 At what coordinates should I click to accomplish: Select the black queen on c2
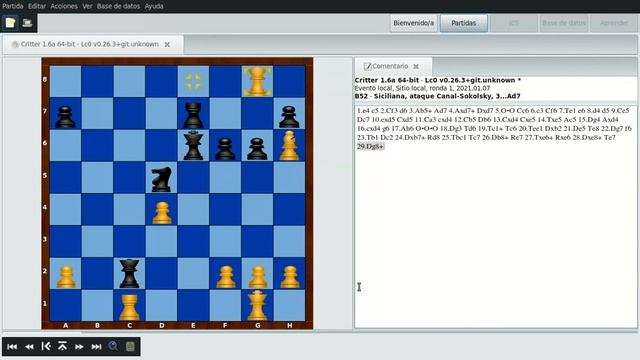point(129,273)
